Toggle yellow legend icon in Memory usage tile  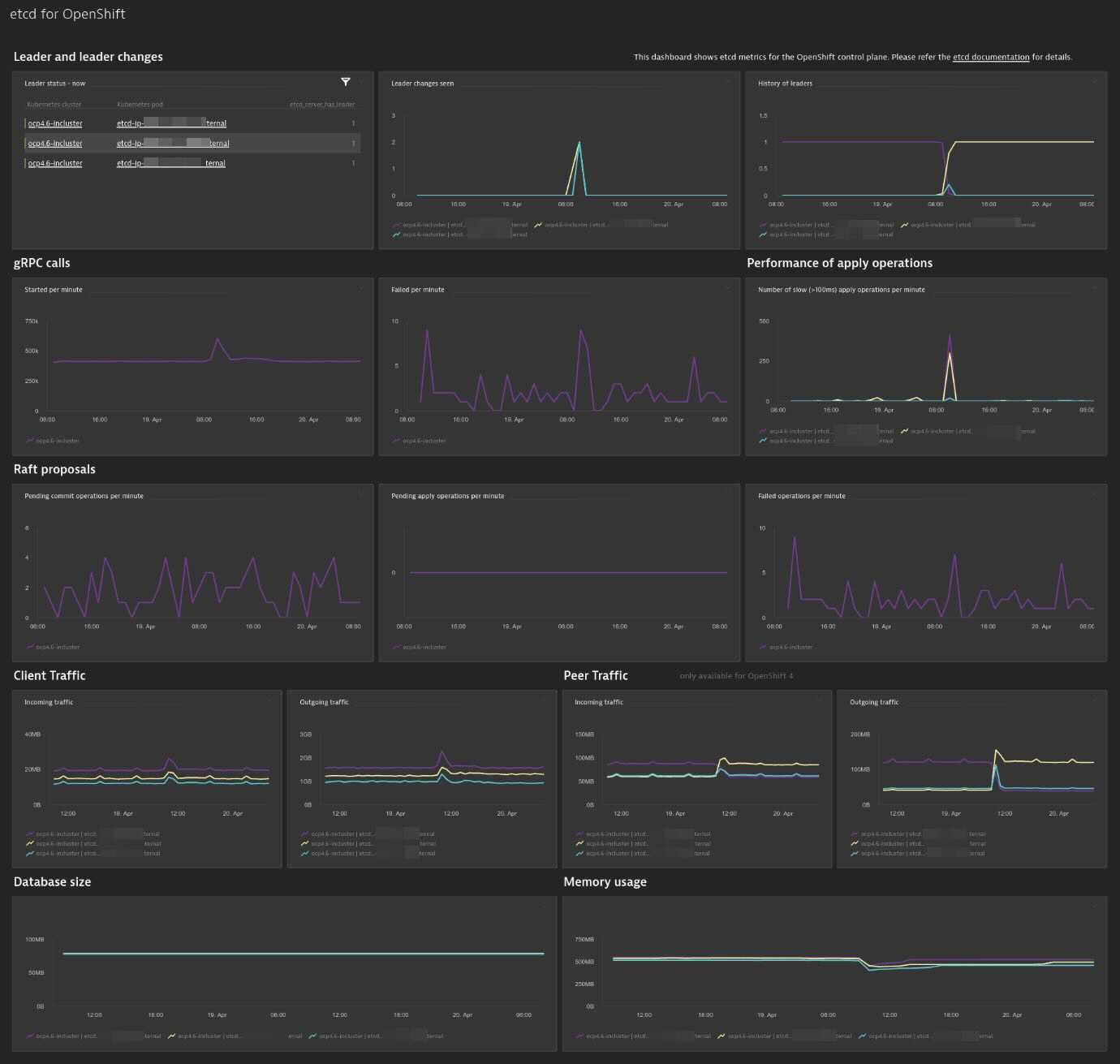(722, 1036)
